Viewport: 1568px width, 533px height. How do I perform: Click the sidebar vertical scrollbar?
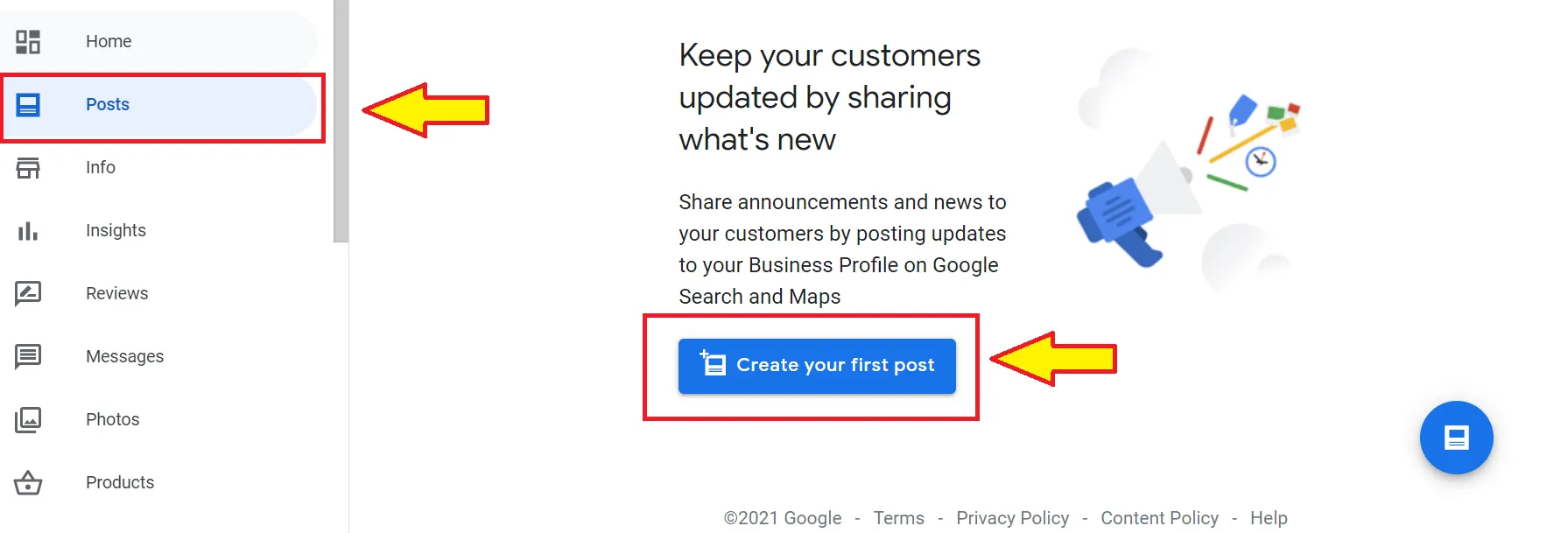coord(341,121)
